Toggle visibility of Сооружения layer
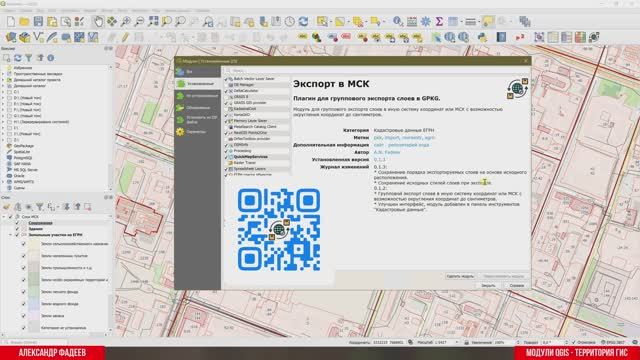The width and height of the screenshot is (640, 360). (17, 223)
